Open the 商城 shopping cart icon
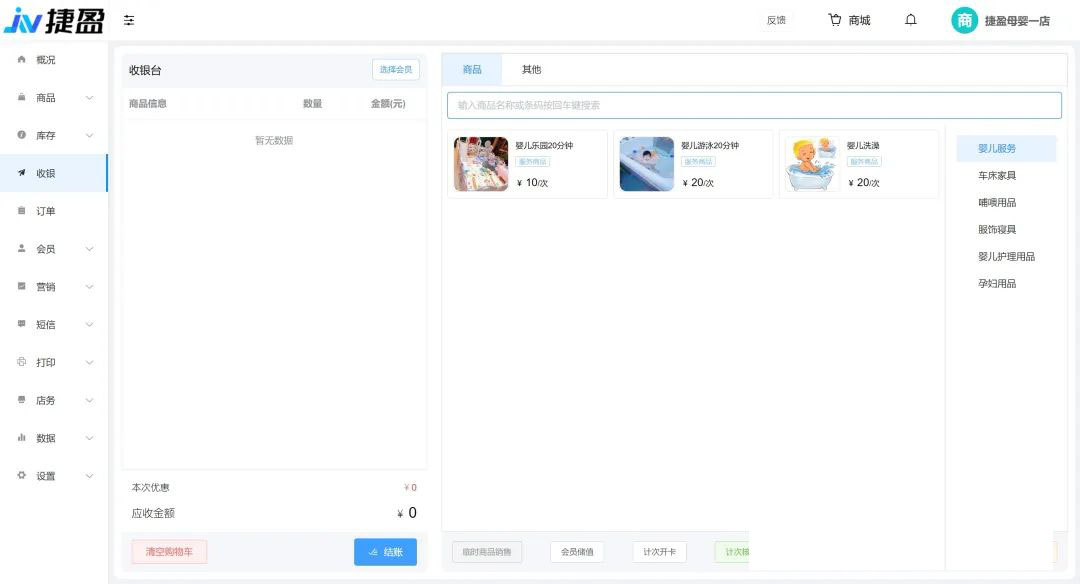1080x584 pixels. point(835,20)
